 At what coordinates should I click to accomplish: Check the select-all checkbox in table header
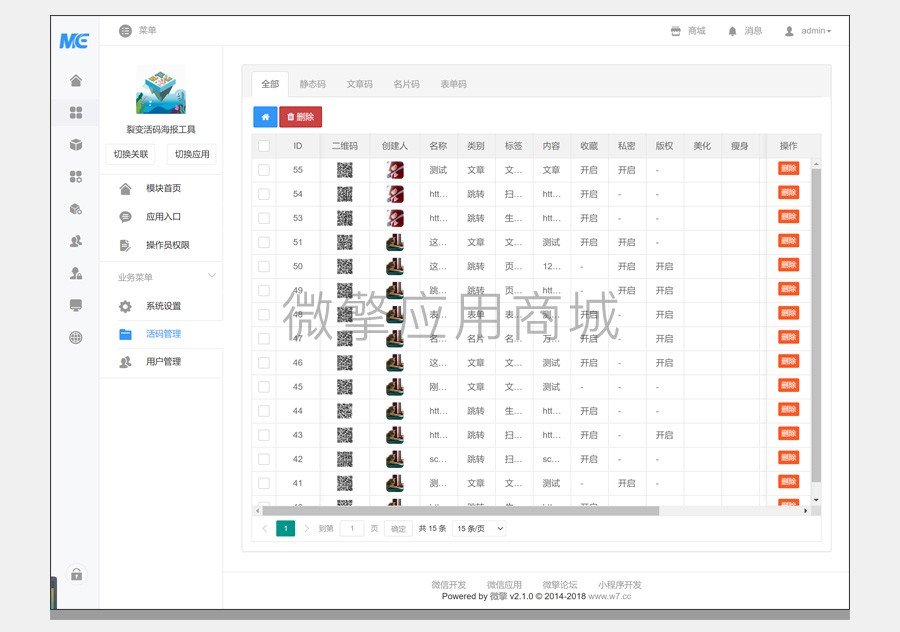coord(263,146)
